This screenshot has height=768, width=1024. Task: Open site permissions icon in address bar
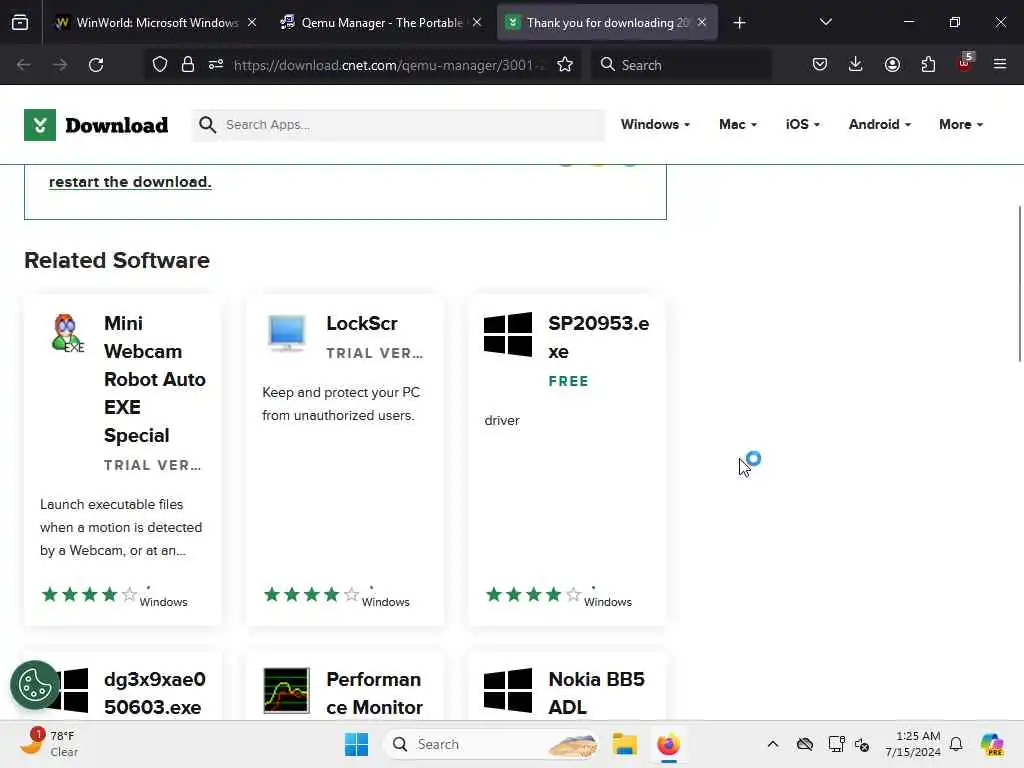pyautogui.click(x=216, y=65)
